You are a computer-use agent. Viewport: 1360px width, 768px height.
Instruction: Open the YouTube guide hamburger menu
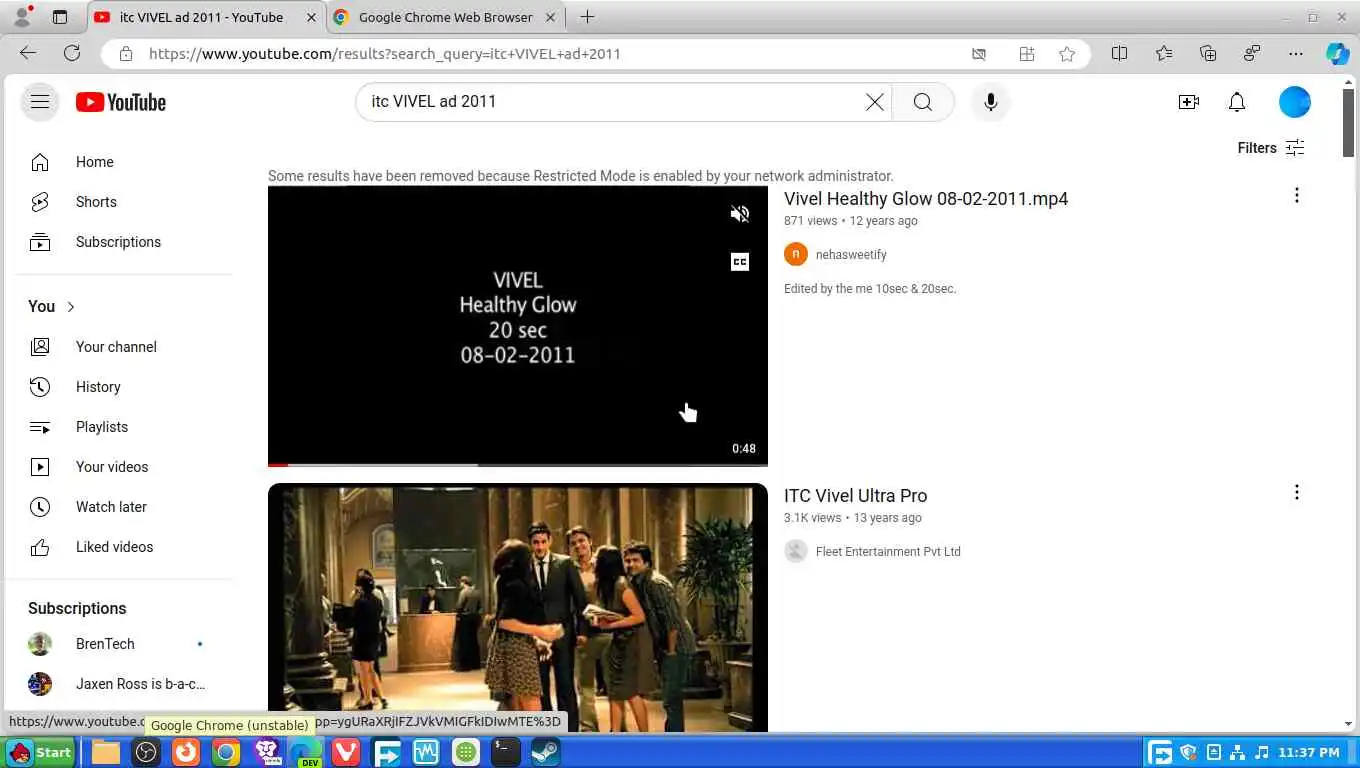click(40, 101)
